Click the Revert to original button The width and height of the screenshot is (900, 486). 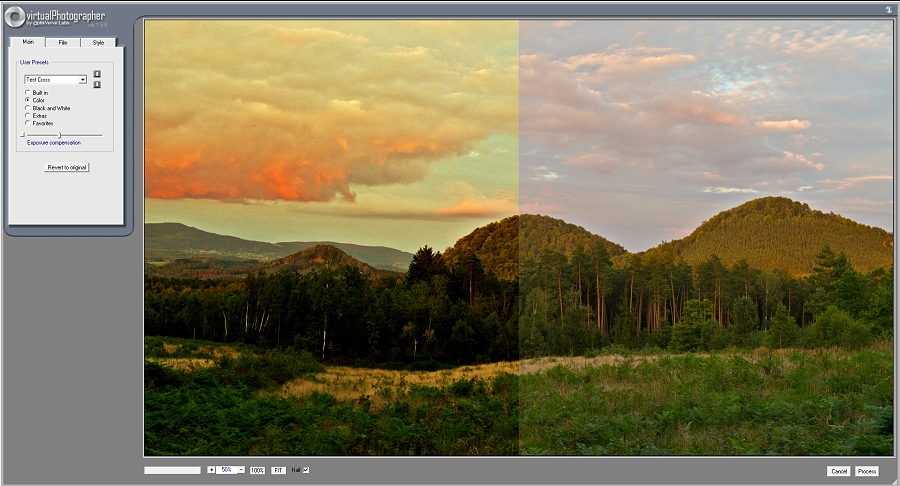[x=67, y=167]
